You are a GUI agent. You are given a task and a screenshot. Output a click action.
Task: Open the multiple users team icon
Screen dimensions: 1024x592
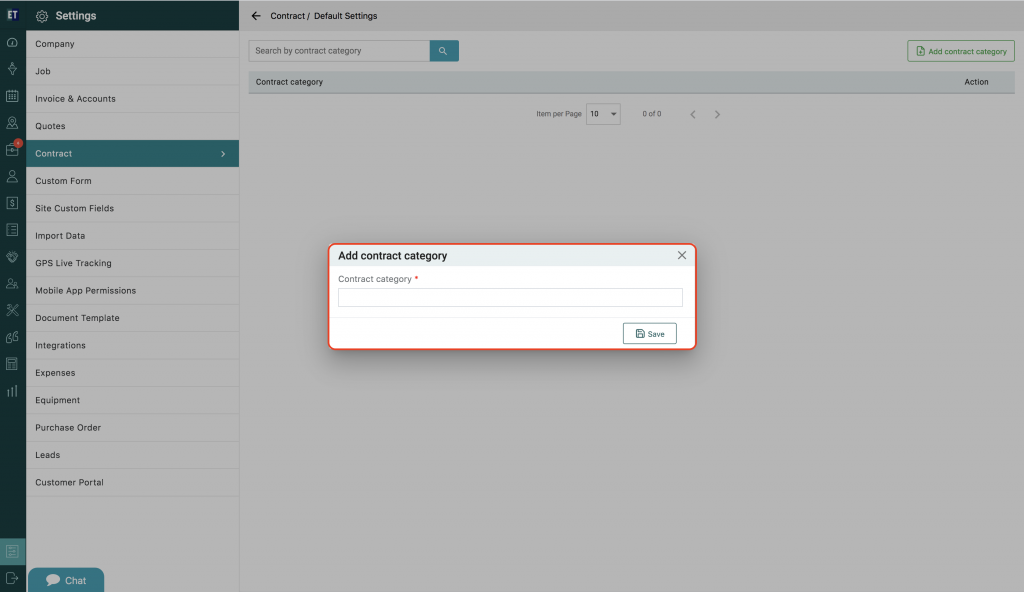pos(12,284)
